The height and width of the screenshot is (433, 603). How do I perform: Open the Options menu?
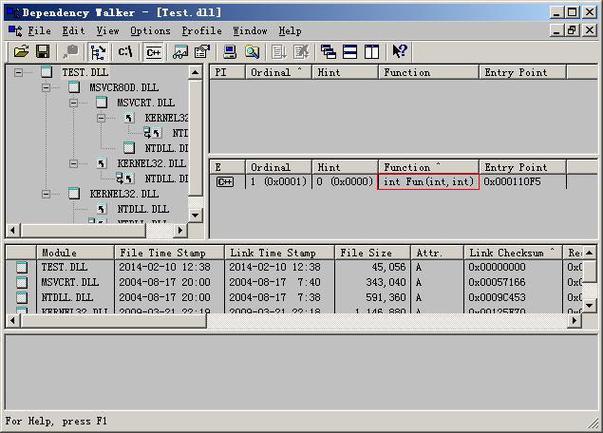(150, 31)
